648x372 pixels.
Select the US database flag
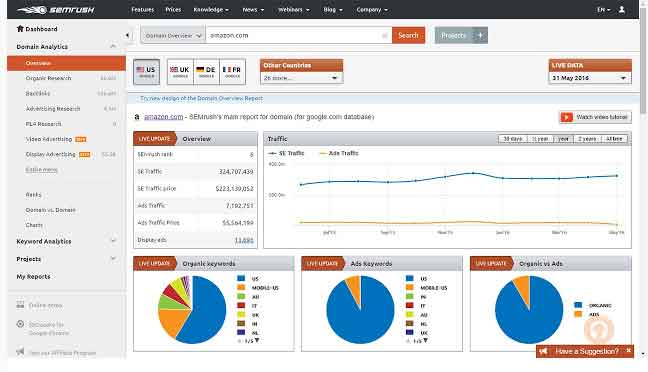pos(147,72)
